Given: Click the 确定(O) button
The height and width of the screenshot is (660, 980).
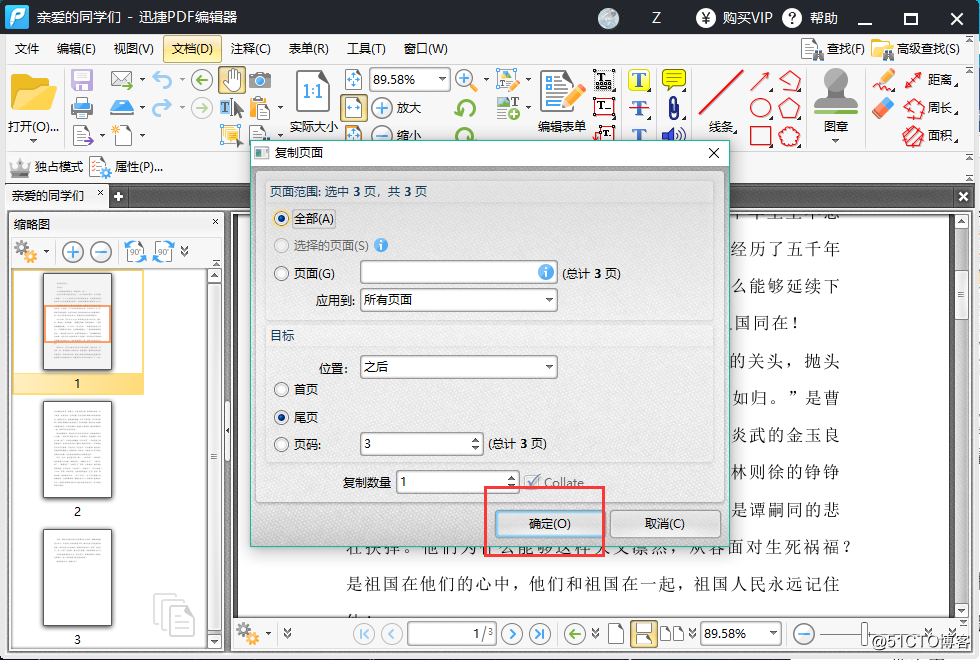Looking at the screenshot, I should tap(549, 524).
